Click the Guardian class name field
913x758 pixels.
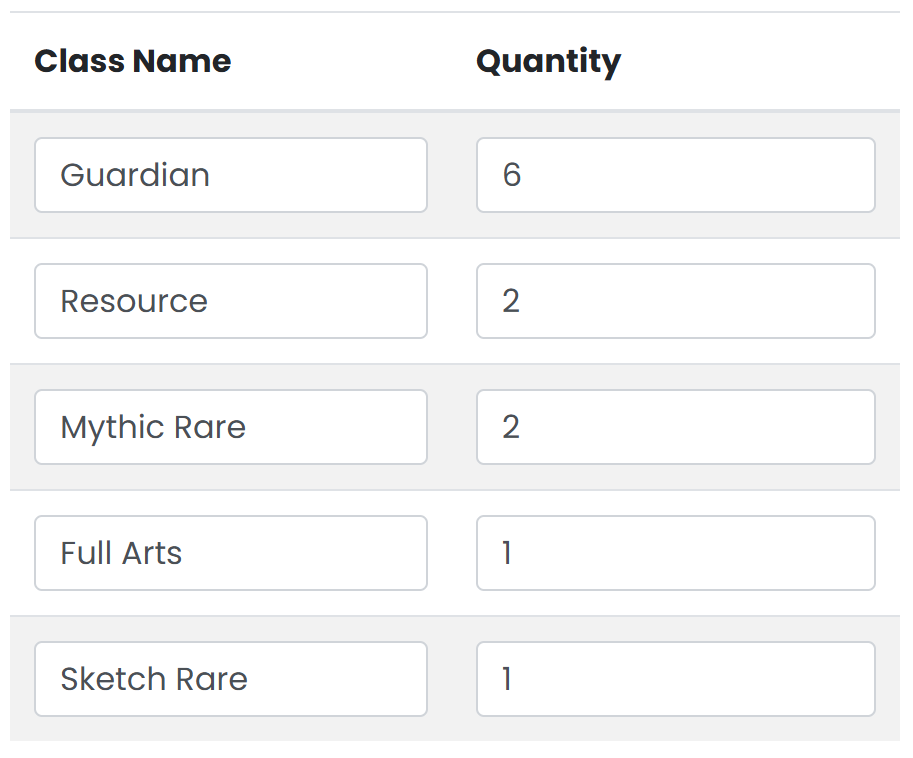pyautogui.click(x=230, y=175)
